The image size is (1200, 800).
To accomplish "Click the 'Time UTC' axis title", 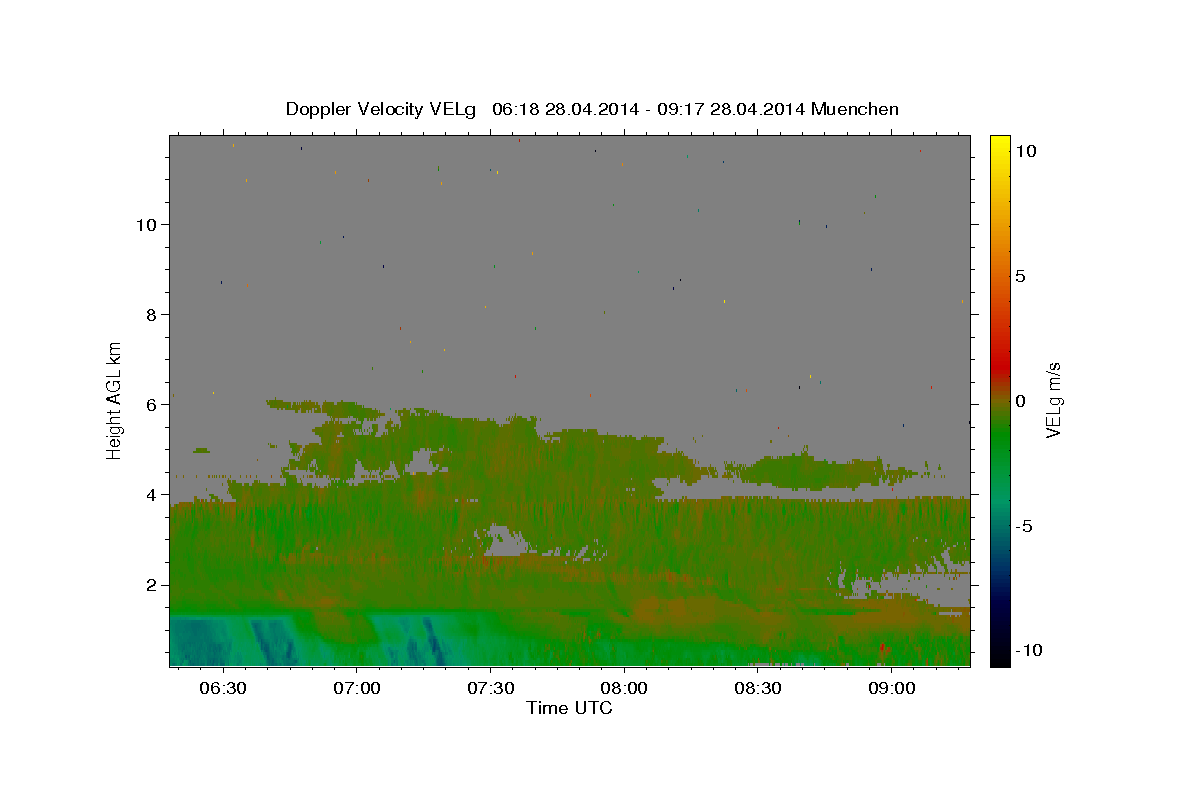I will coord(569,708).
